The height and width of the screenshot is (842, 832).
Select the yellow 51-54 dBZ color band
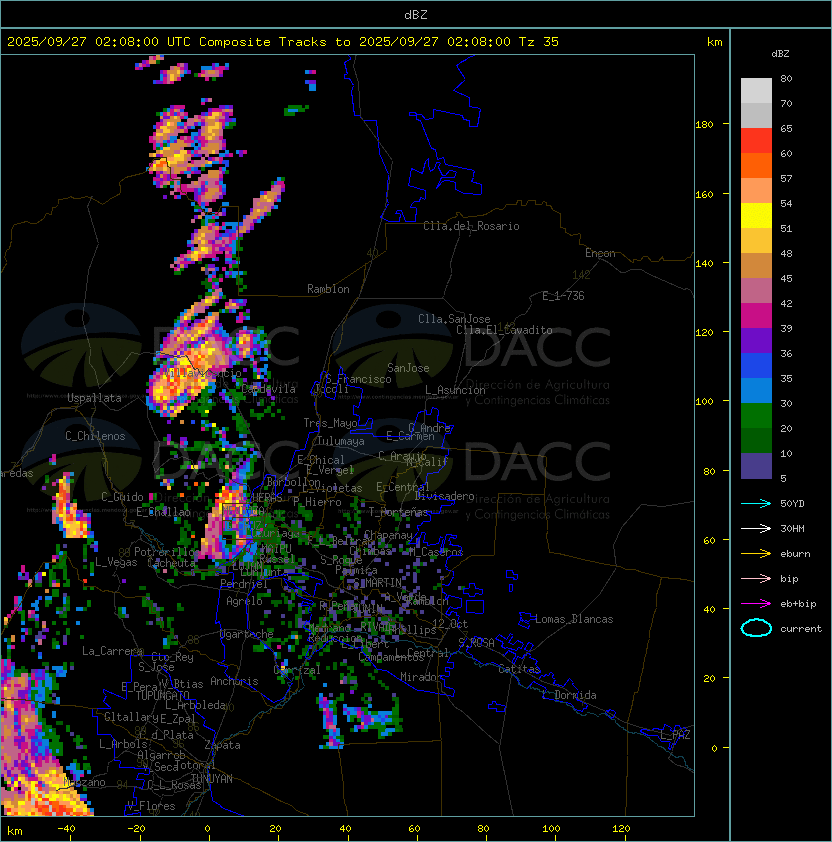[756, 216]
